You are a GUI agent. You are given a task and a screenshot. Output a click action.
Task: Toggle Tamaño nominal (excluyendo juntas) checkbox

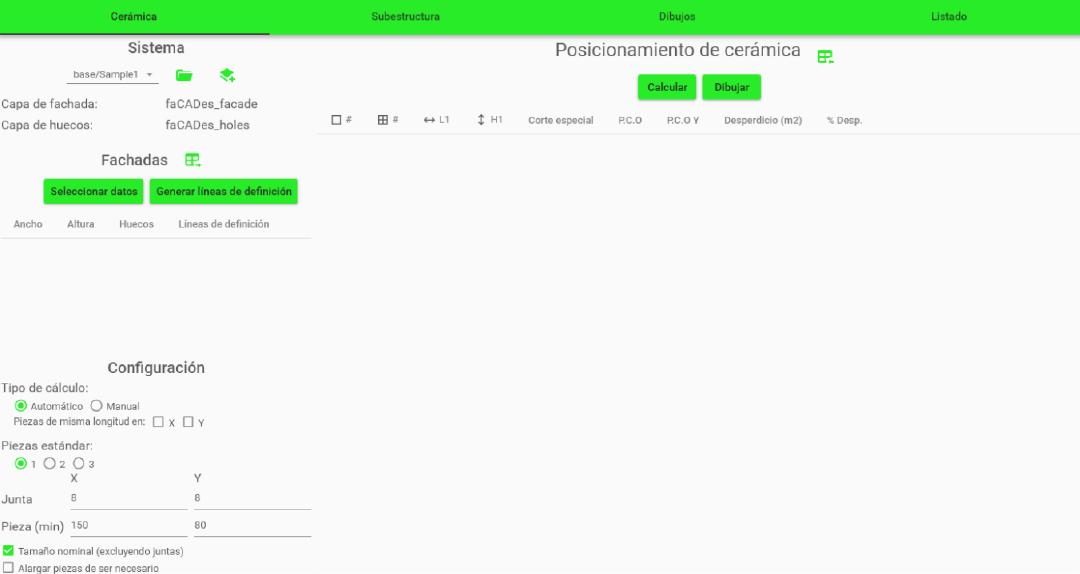8,551
